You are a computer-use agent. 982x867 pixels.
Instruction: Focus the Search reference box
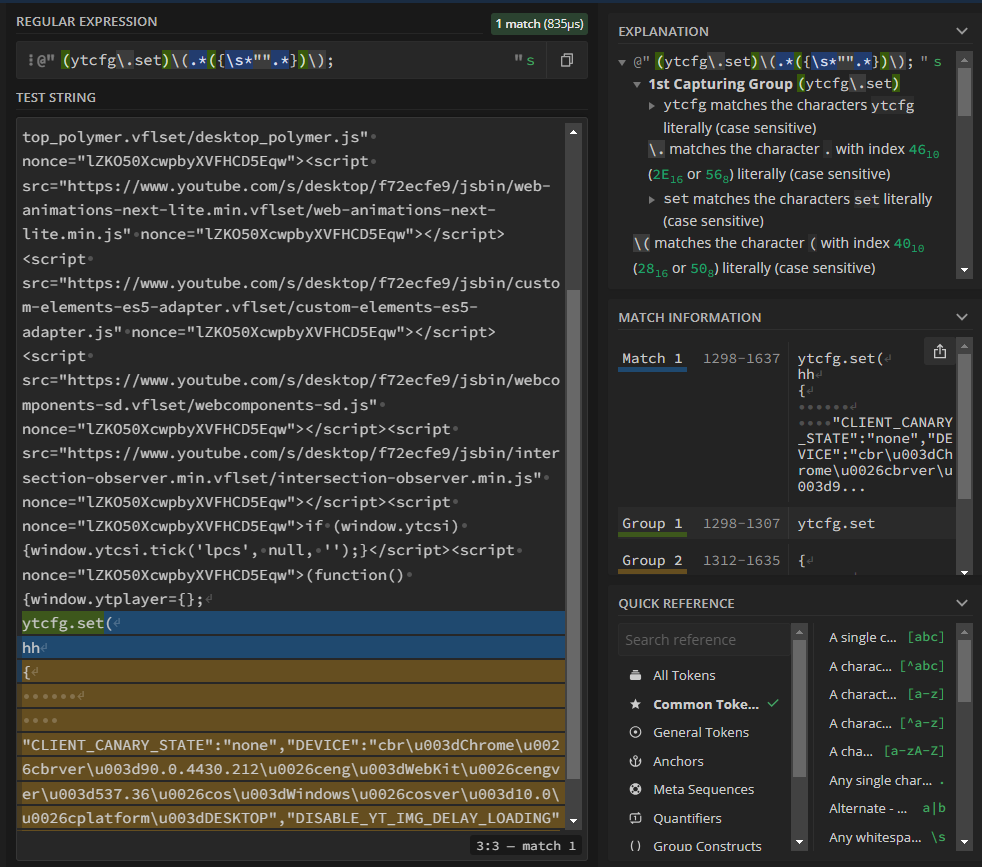[704, 640]
